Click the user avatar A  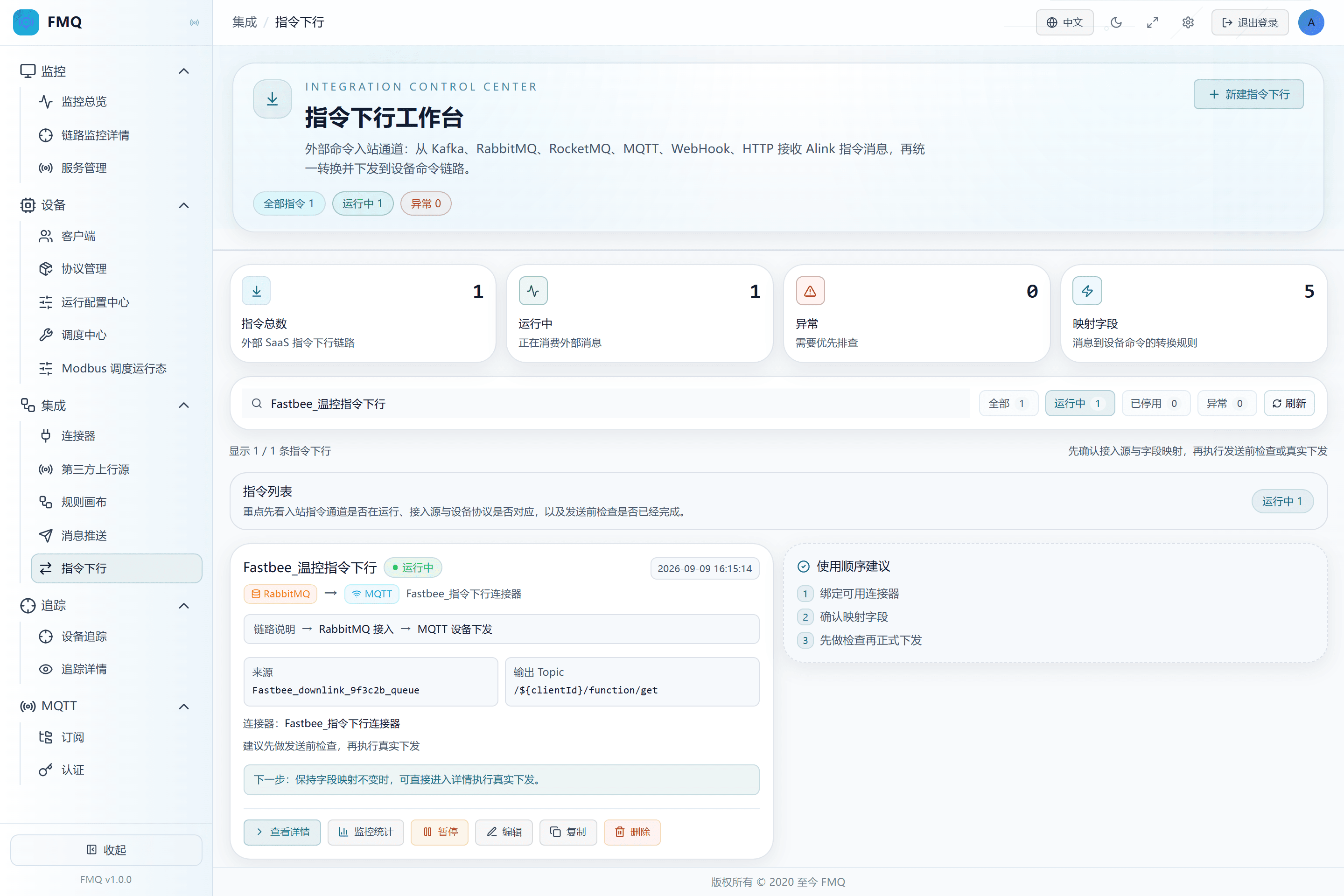click(x=1311, y=22)
